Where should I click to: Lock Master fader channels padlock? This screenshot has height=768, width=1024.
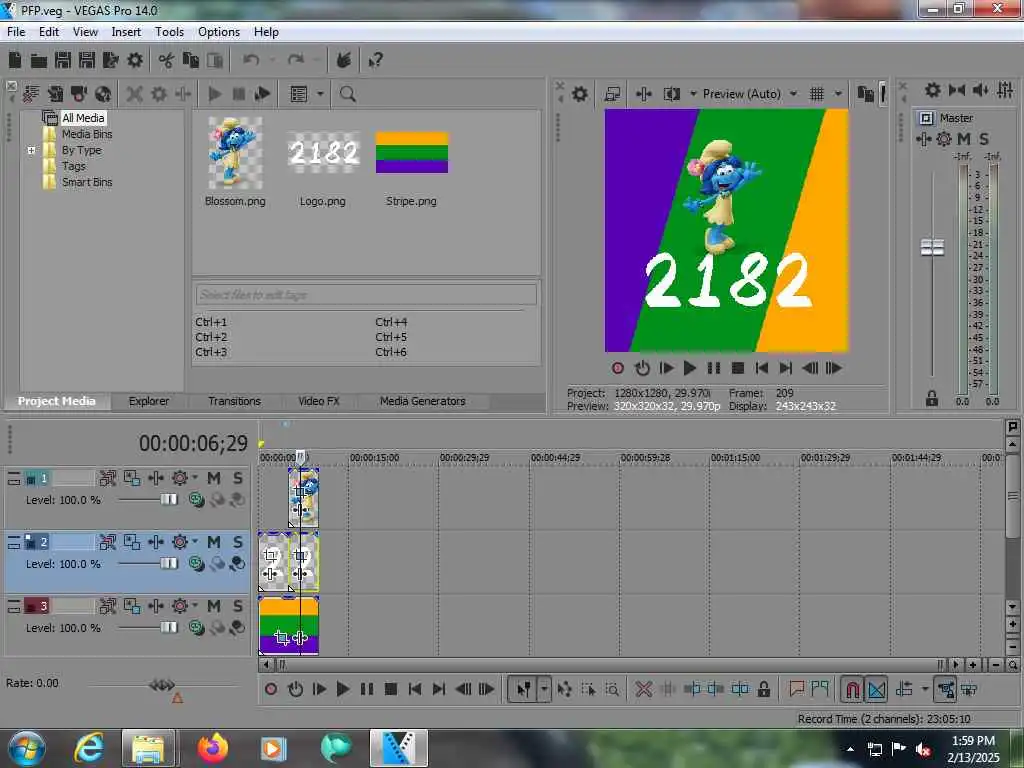[932, 398]
